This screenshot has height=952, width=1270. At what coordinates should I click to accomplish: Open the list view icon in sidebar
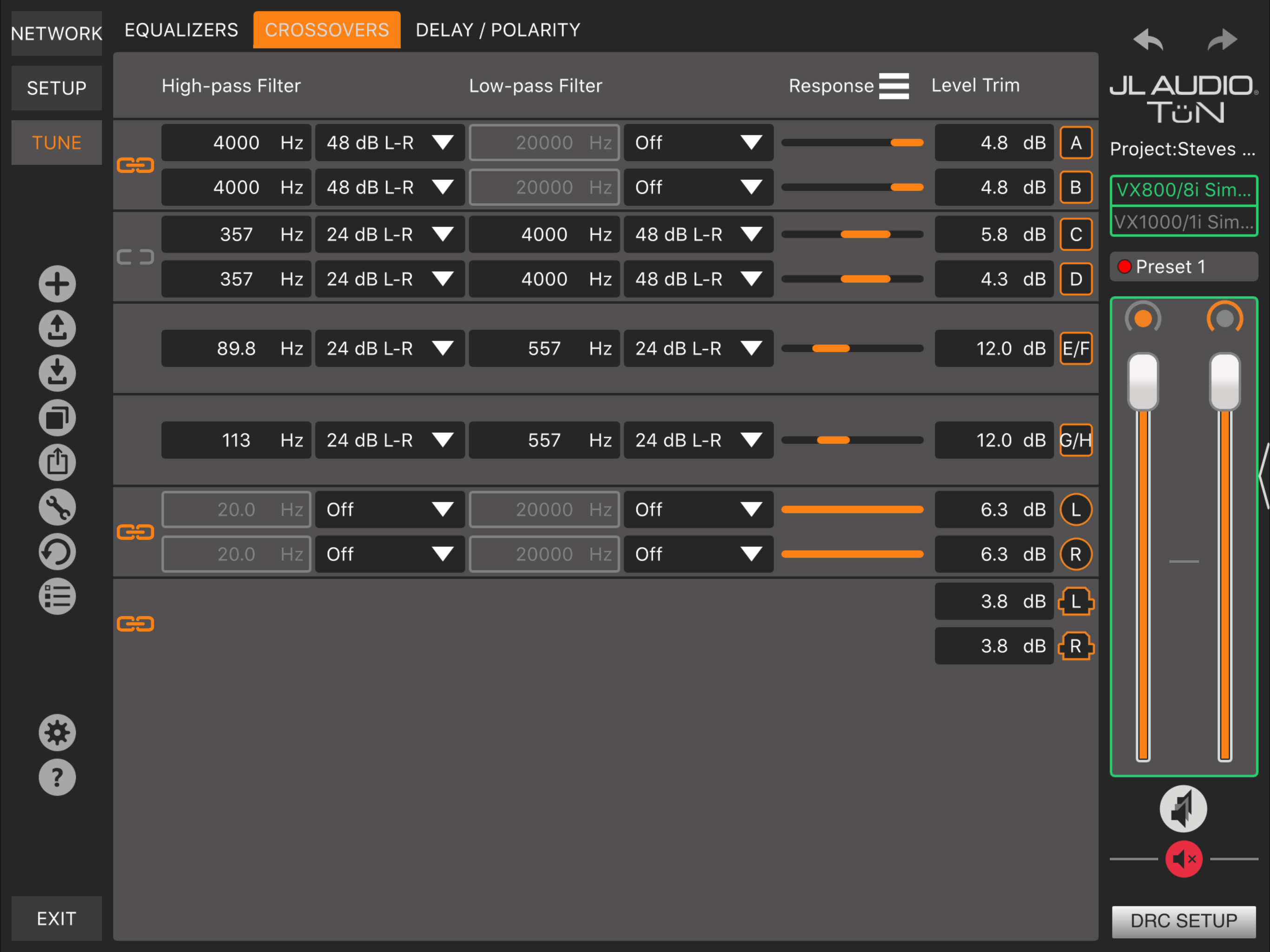click(57, 596)
